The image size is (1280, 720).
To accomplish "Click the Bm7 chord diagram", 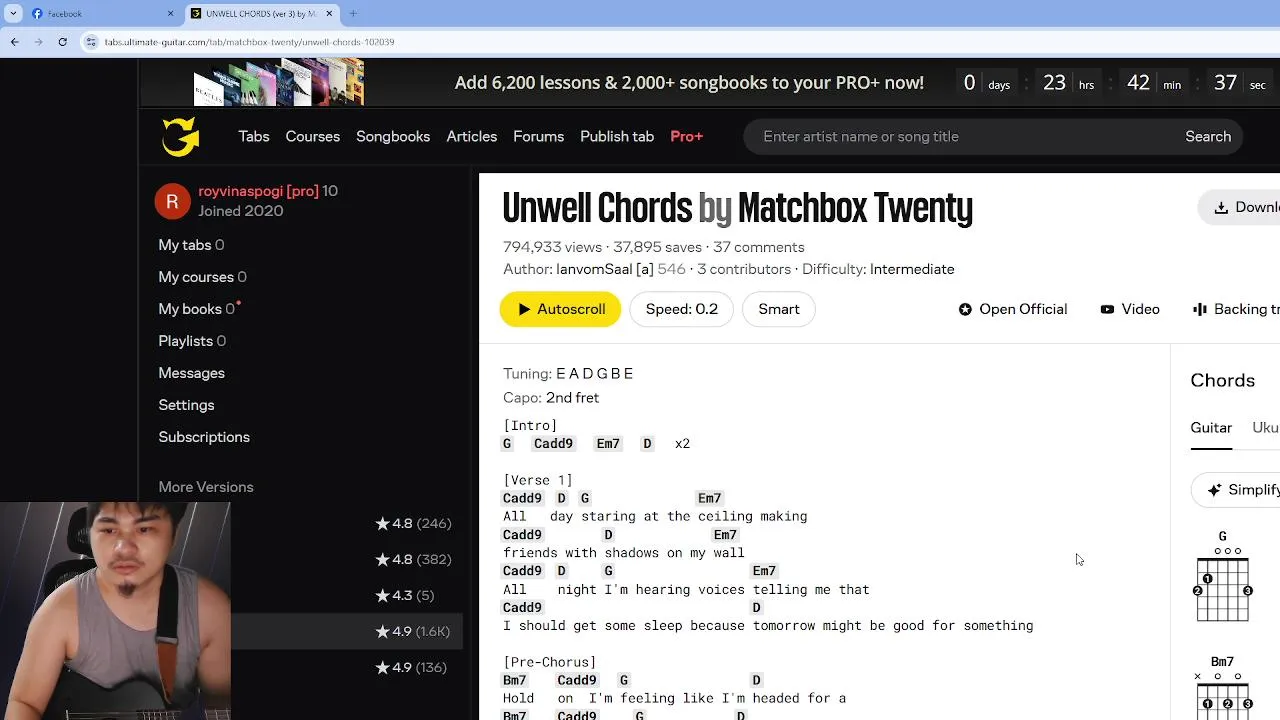I will (1223, 686).
